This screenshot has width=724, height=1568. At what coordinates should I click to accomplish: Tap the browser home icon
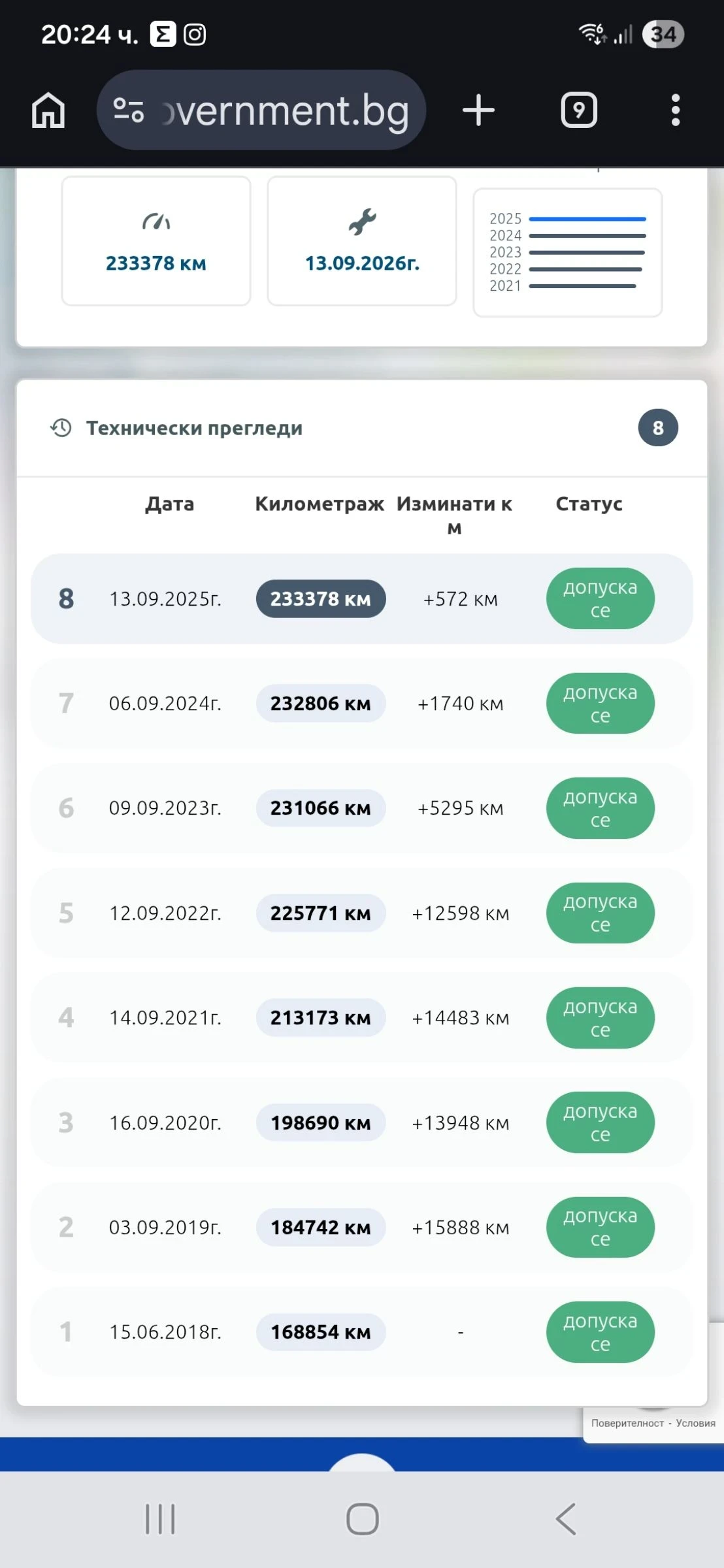[x=48, y=110]
